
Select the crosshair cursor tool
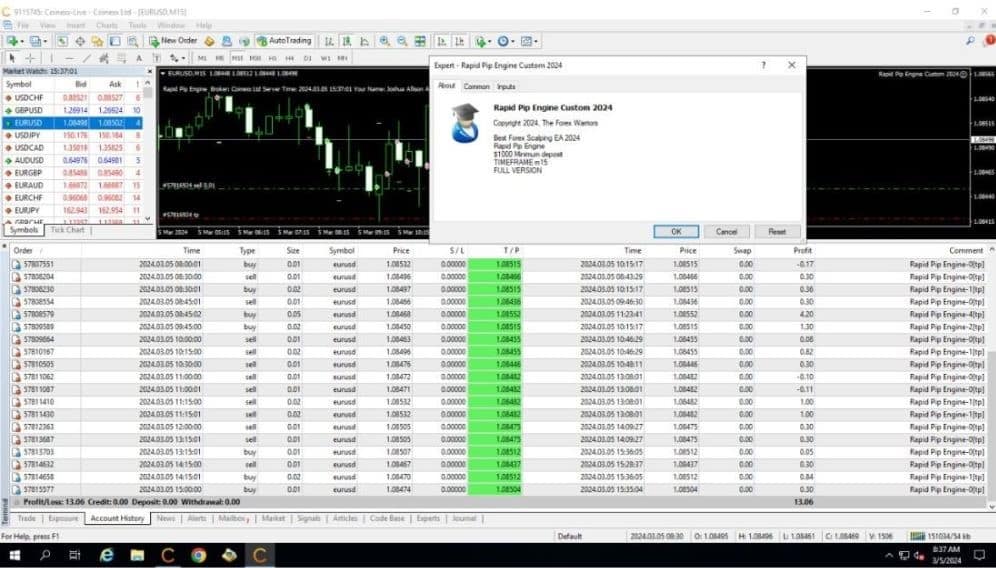(29, 58)
